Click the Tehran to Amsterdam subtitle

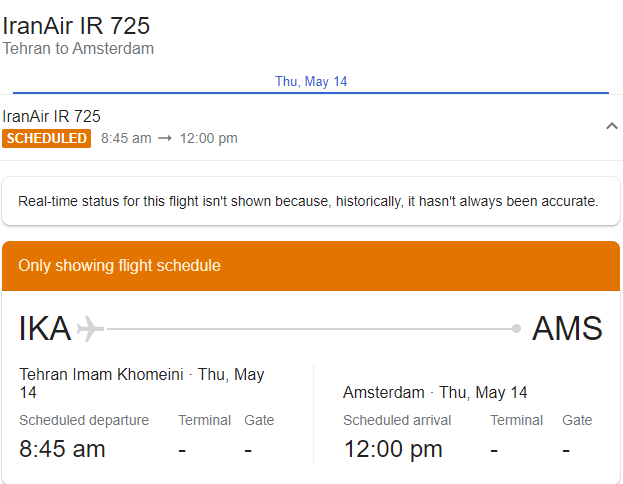[x=78, y=48]
